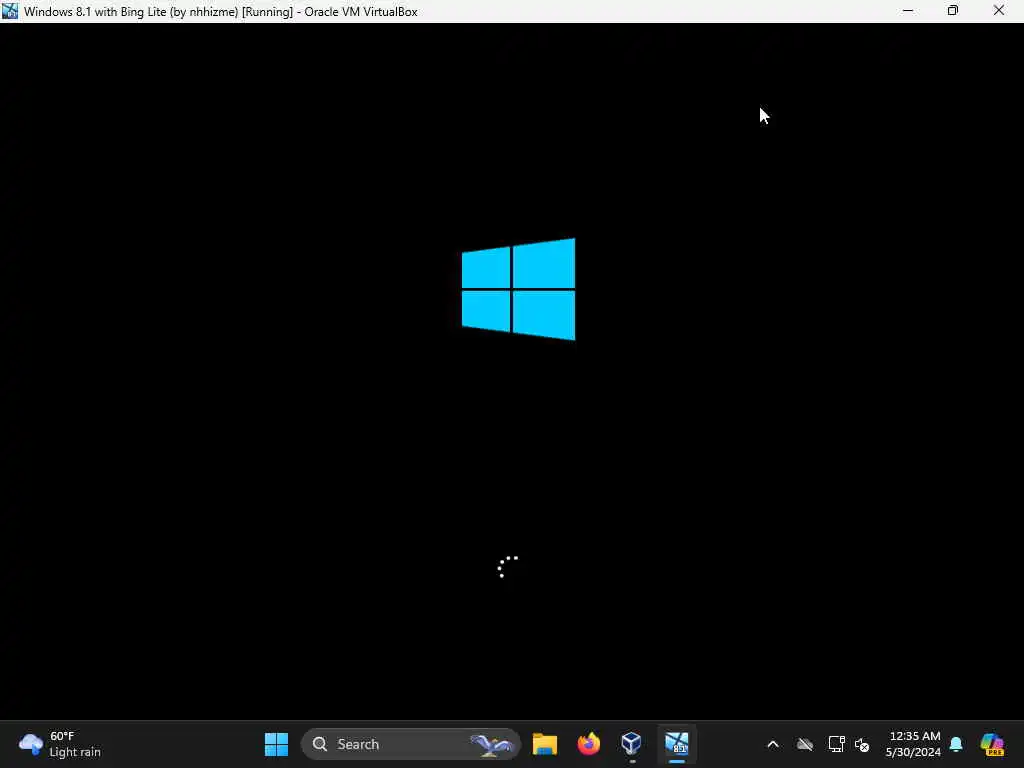This screenshot has height=768, width=1024.
Task: Click the taskbar Search box
Action: 410,744
